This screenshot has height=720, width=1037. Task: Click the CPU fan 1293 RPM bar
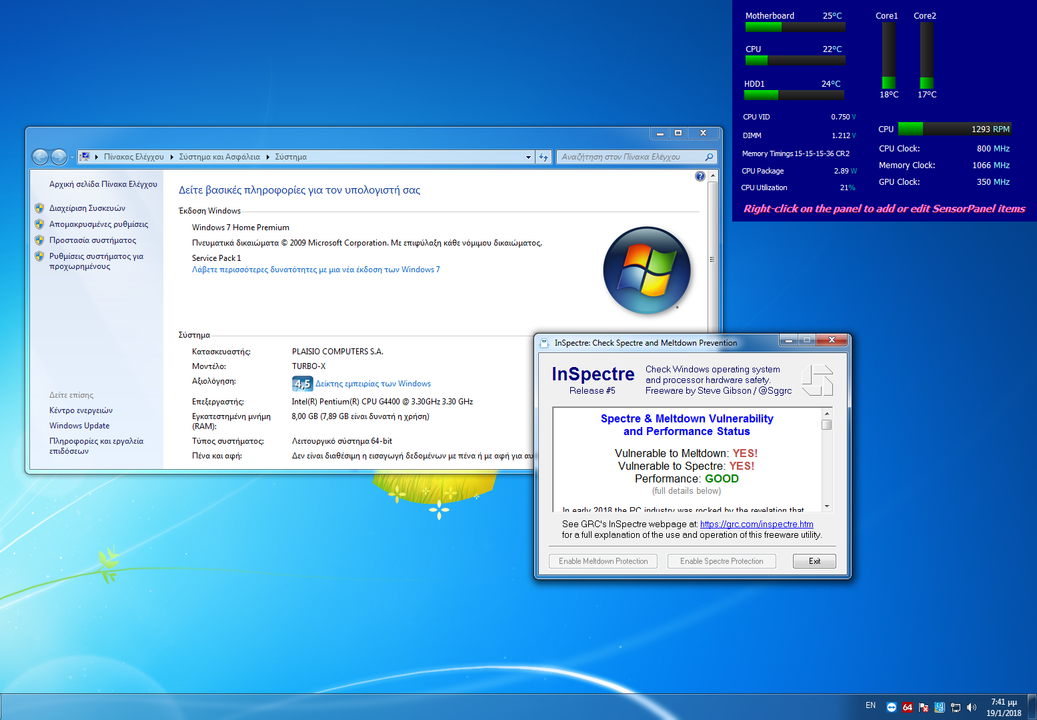955,129
